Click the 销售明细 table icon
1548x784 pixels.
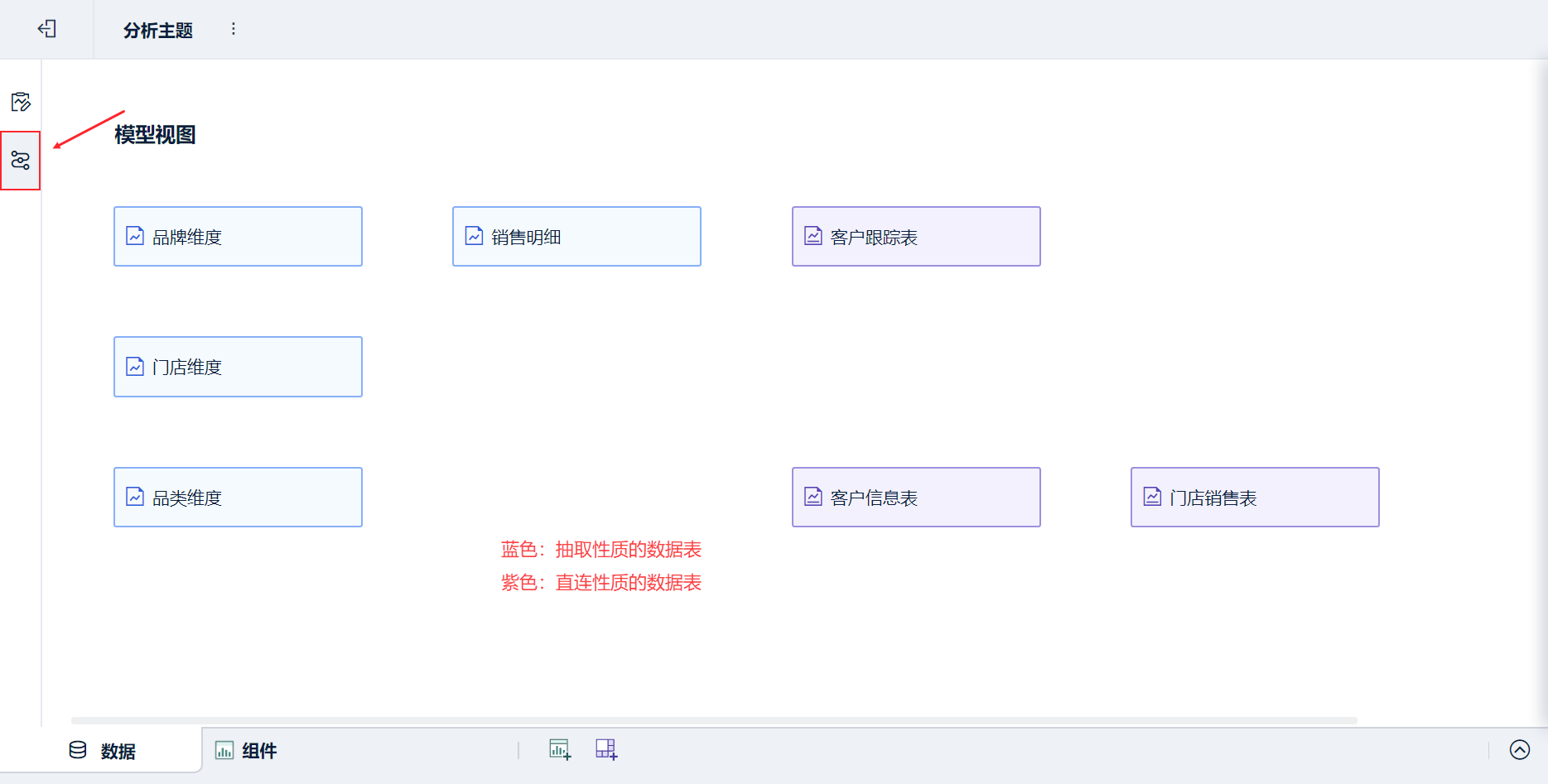(474, 236)
